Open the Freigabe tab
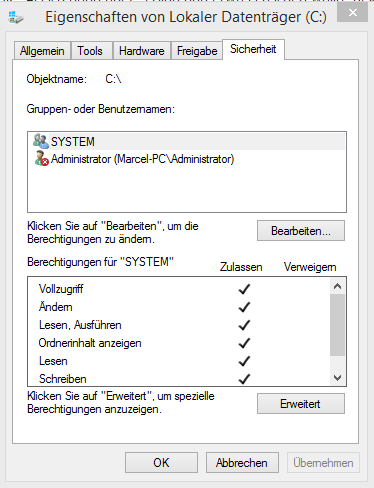Viewport: 374px width, 488px height. [197, 51]
